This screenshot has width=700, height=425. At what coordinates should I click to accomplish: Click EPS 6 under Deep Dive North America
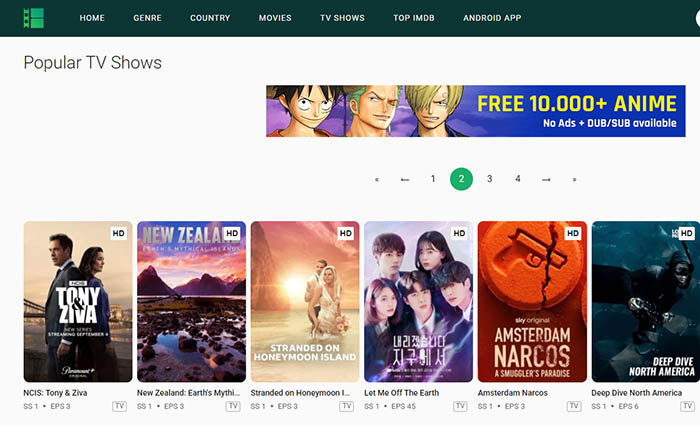pos(629,406)
